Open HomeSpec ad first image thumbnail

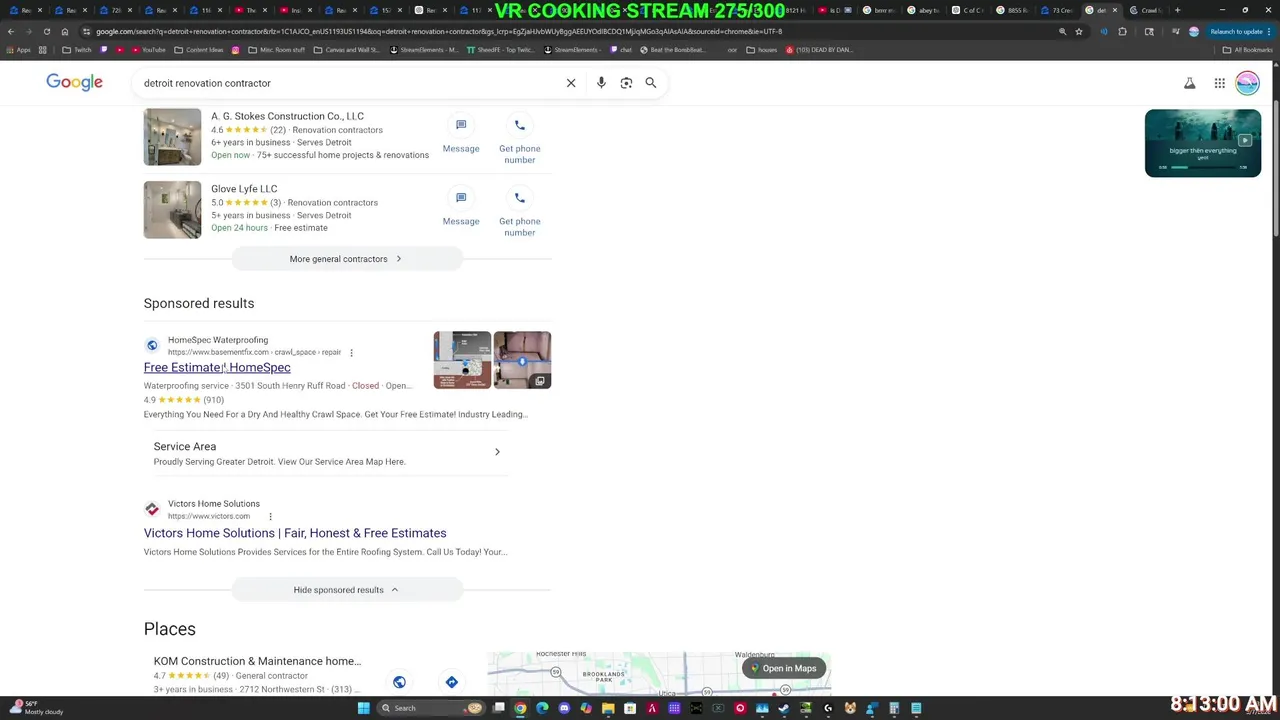pos(462,360)
